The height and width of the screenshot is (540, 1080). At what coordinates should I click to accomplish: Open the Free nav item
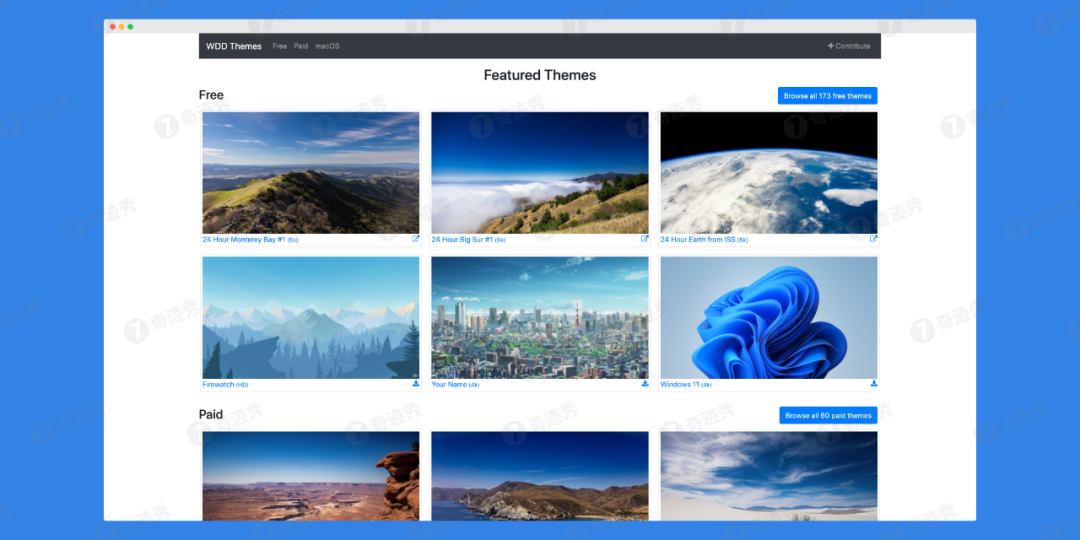click(279, 46)
